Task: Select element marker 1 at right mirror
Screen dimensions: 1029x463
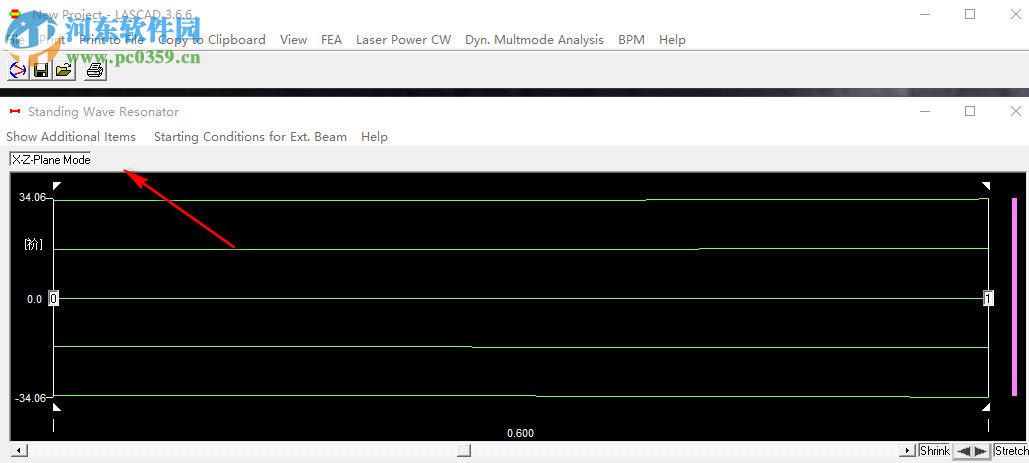Action: pos(988,299)
